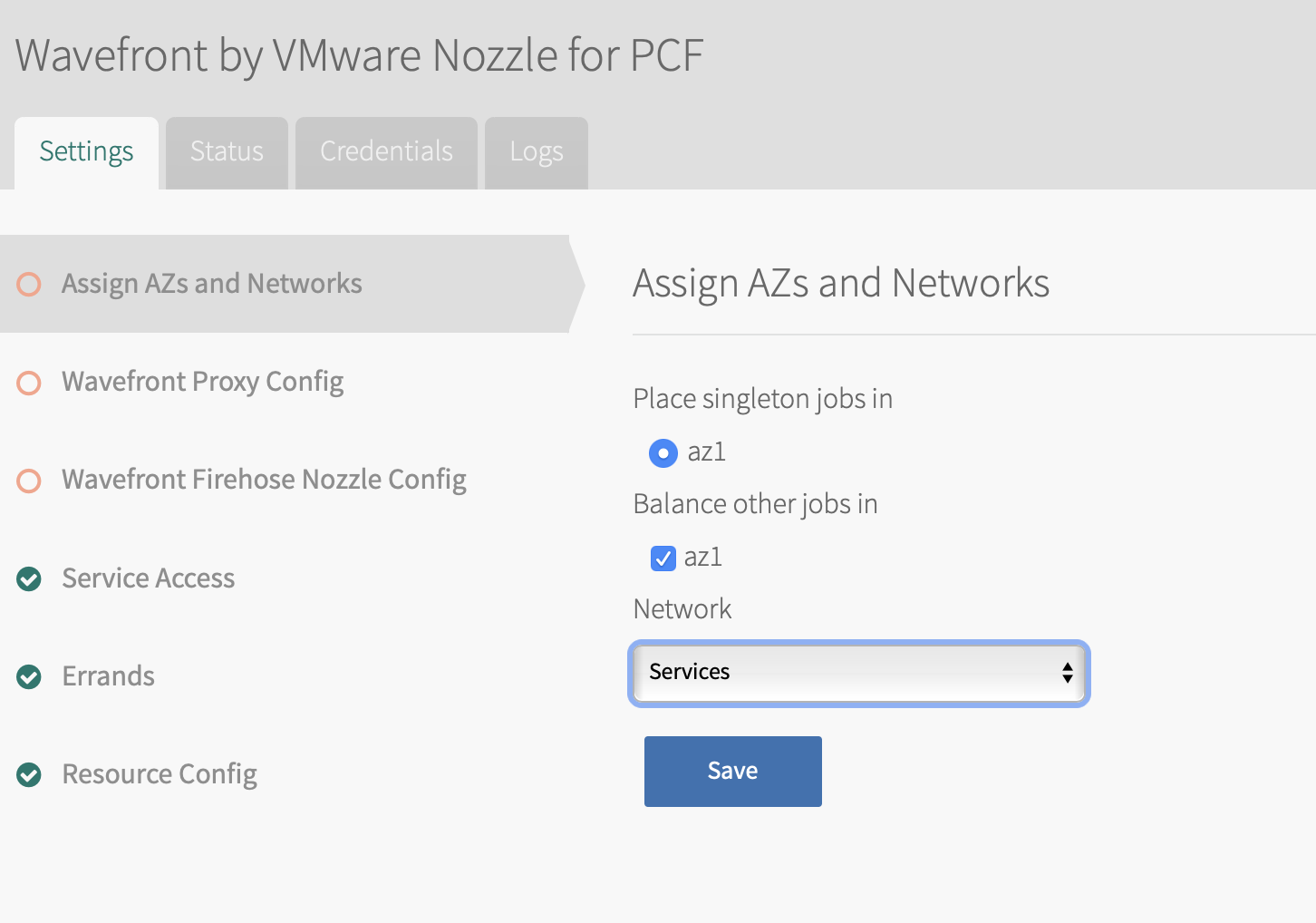Go to the Logs tab
Viewport: 1316px width, 923px height.
537,153
